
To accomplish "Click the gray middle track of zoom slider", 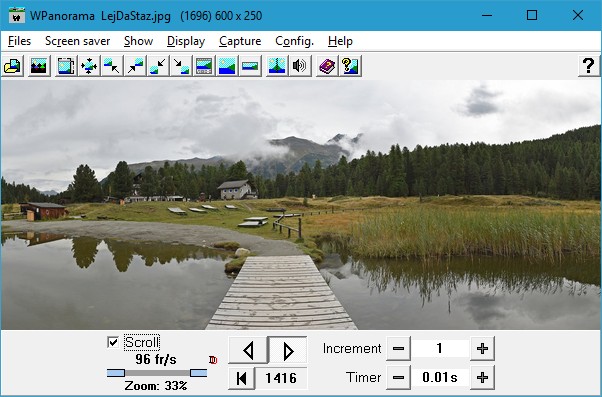I will tap(157, 373).
